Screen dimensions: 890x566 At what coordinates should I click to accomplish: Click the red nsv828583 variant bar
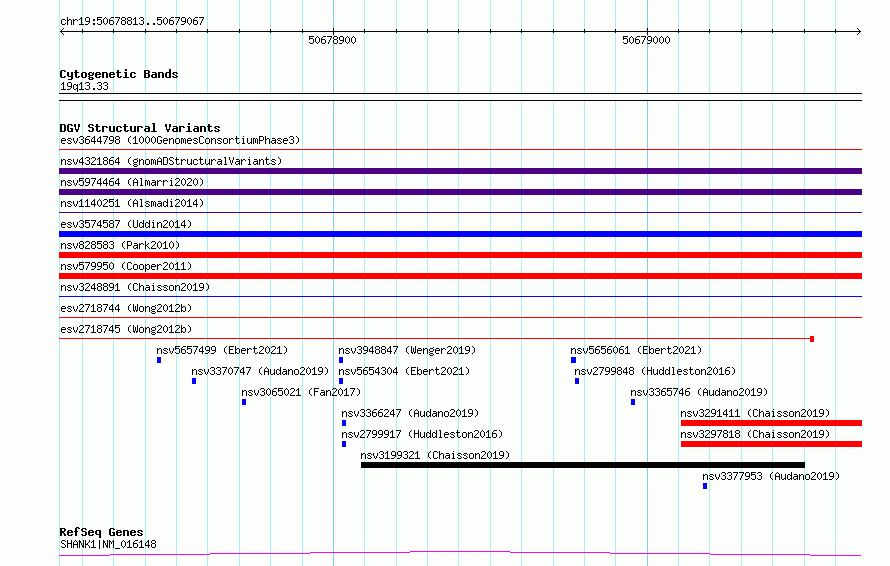(460, 255)
